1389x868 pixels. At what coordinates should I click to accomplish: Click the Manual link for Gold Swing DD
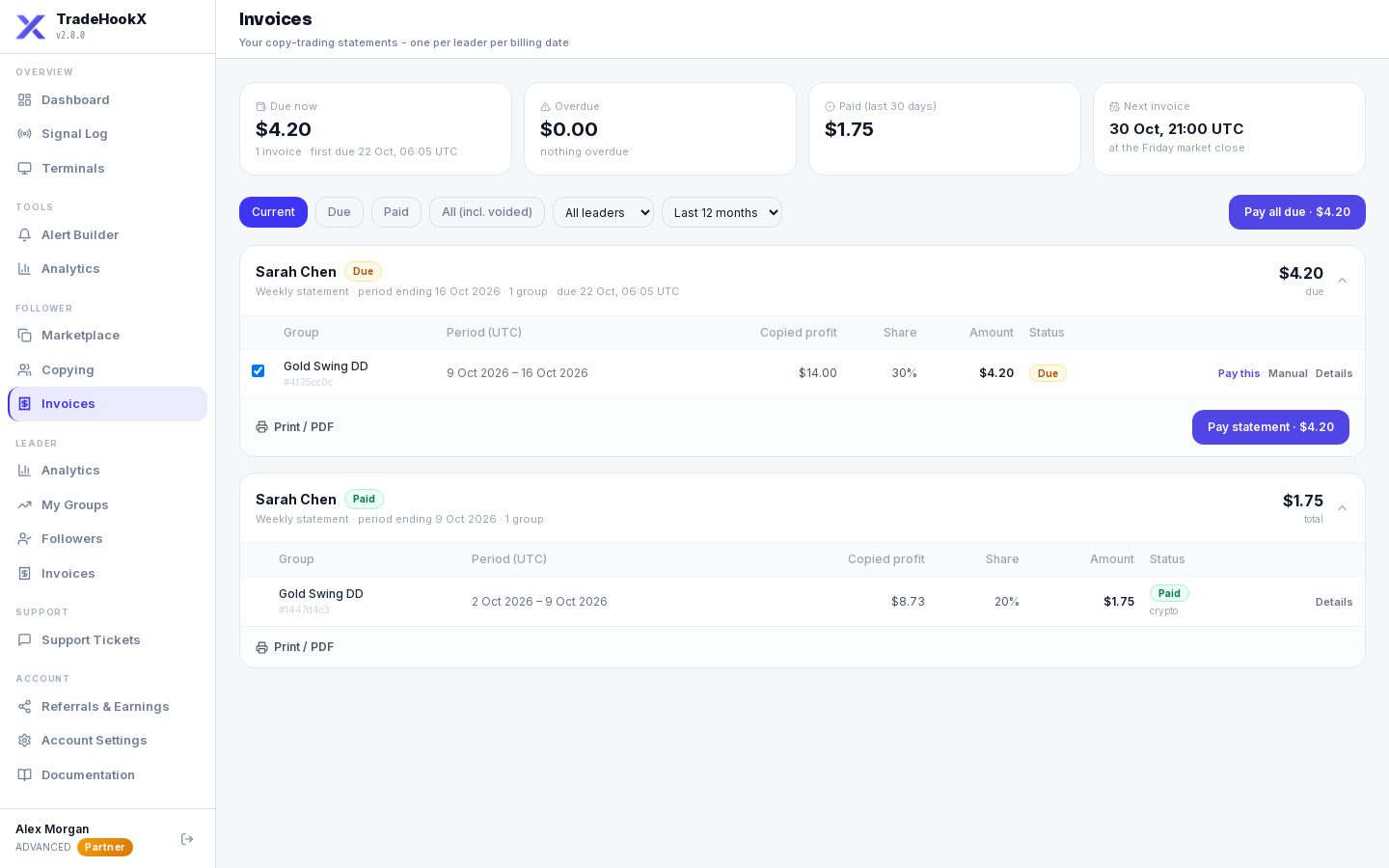[1288, 373]
